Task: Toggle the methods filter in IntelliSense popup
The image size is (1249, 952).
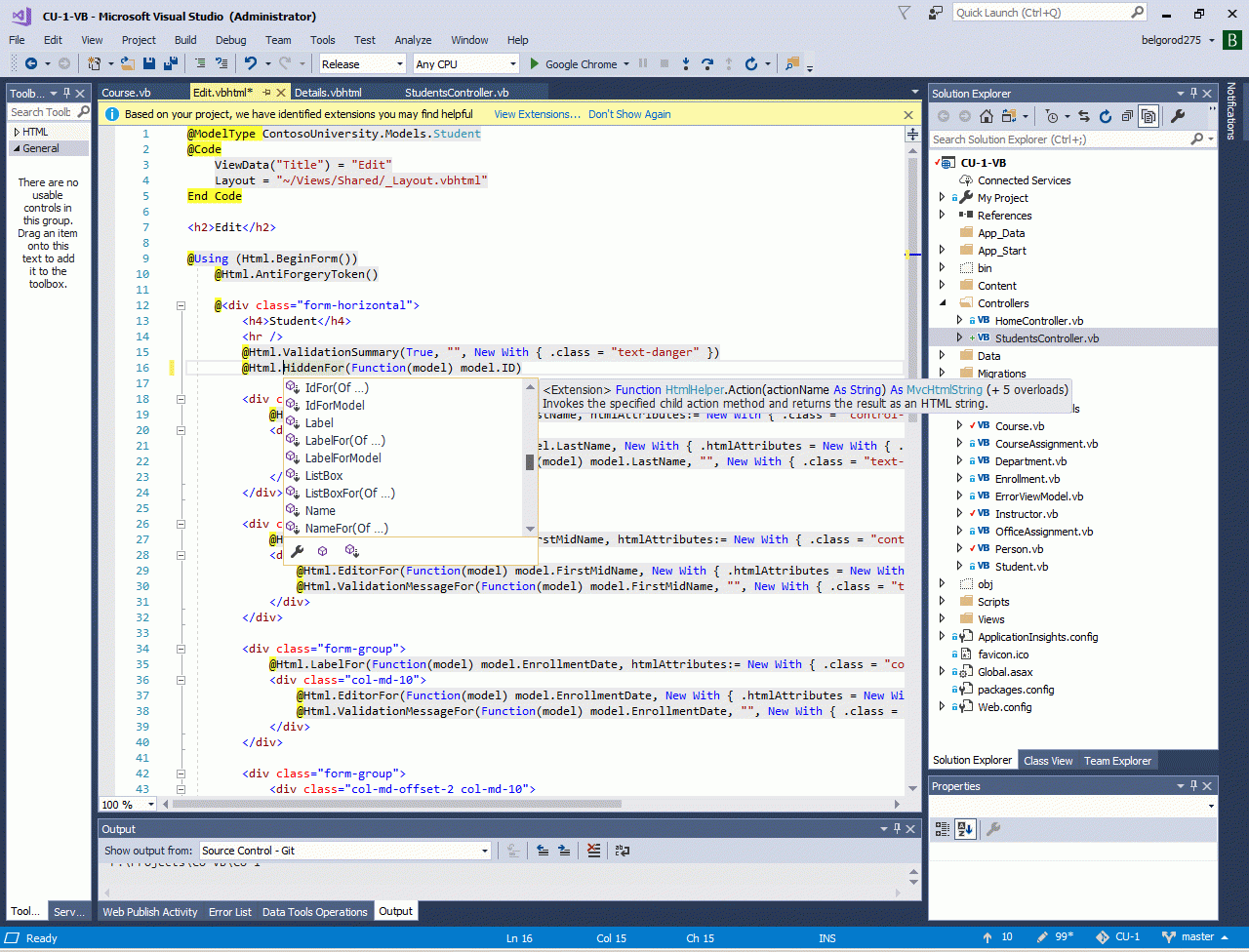Action: coord(322,552)
